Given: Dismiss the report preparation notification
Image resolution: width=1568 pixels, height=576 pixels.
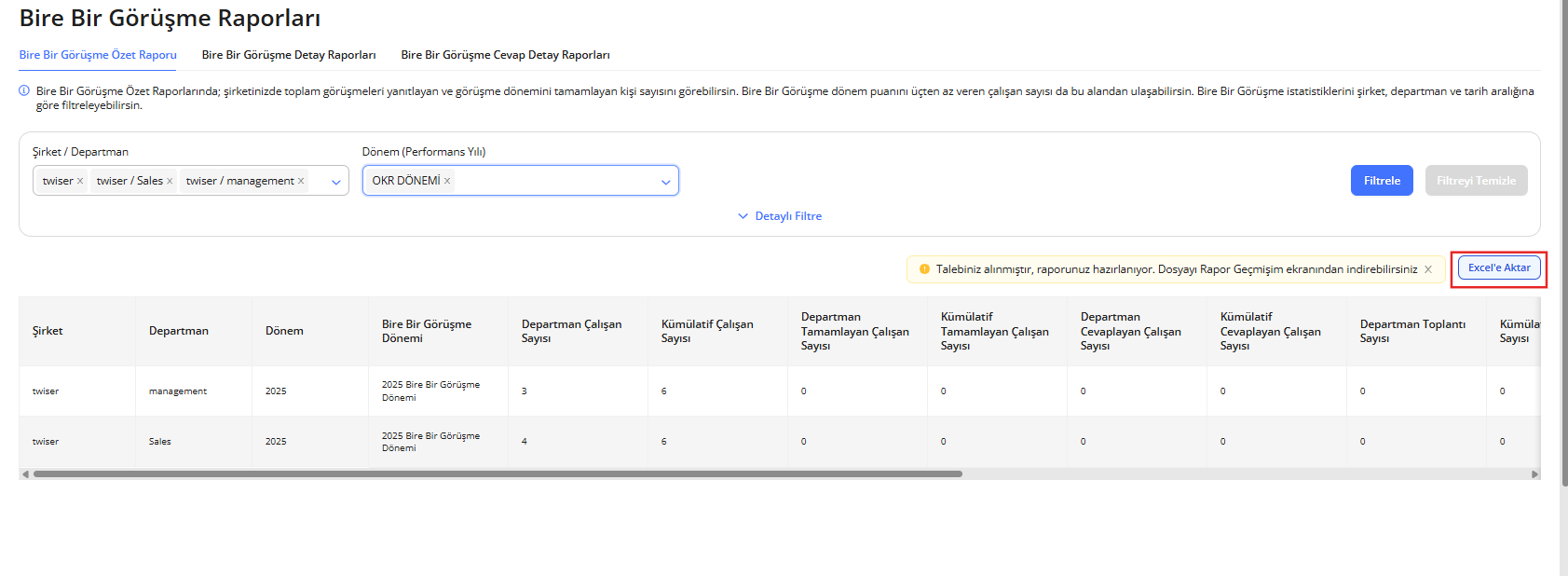Looking at the screenshot, I should [1428, 269].
